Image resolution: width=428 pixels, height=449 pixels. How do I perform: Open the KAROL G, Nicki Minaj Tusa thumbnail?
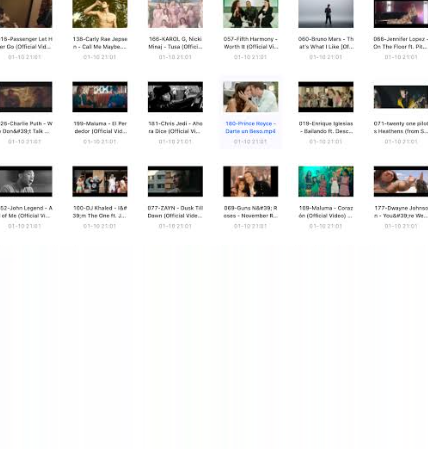tap(175, 14)
